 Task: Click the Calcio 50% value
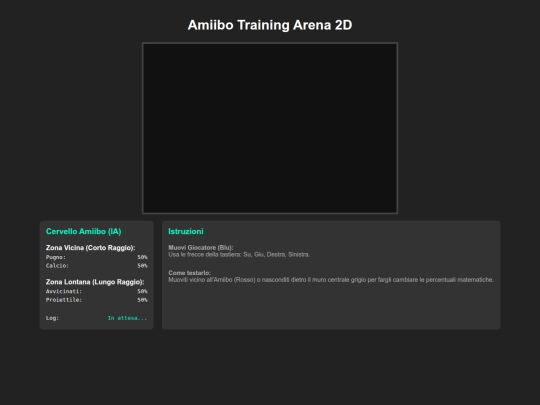tap(142, 266)
